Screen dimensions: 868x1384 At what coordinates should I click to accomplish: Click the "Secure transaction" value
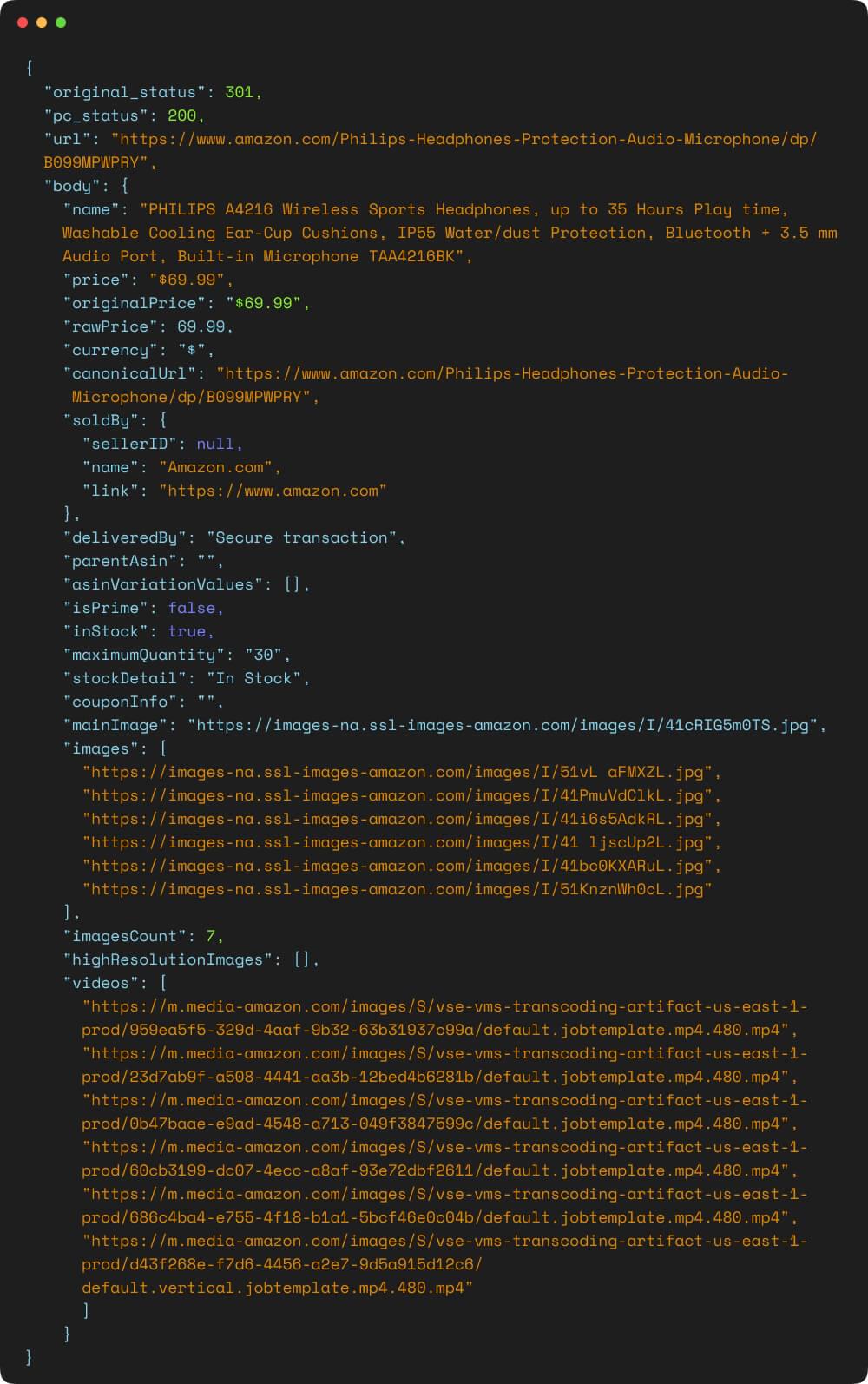[x=301, y=537]
